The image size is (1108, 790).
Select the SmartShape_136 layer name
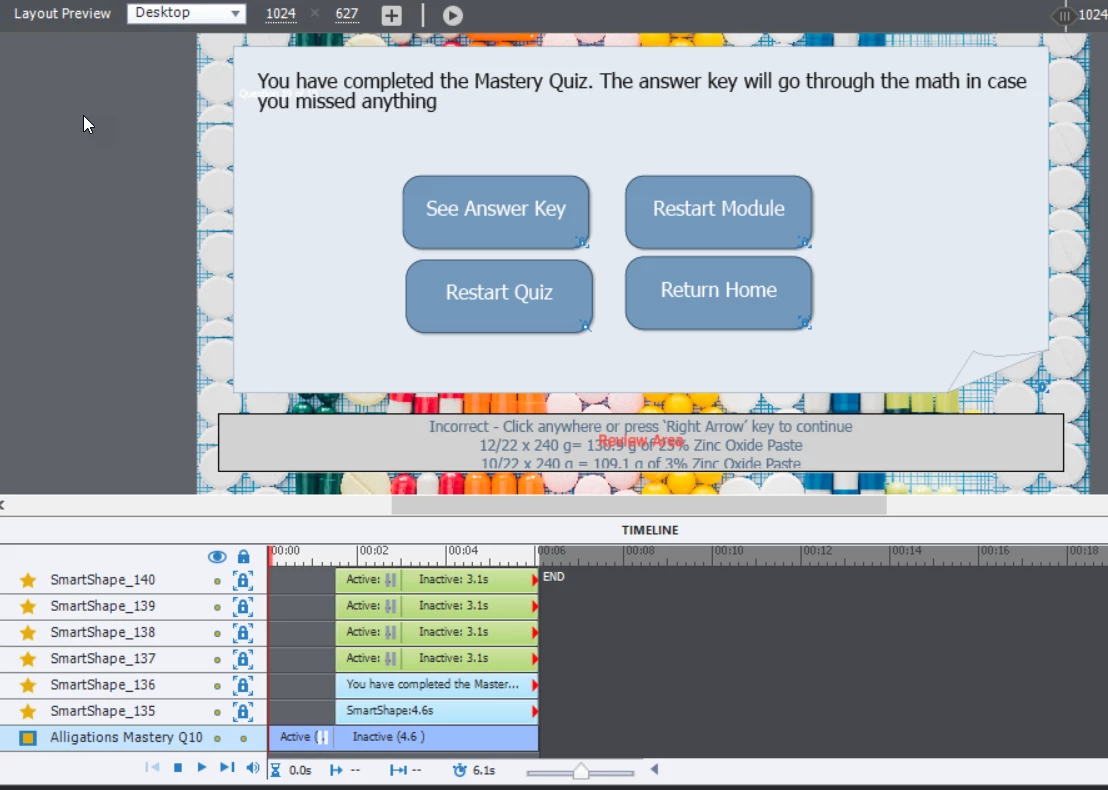click(103, 685)
